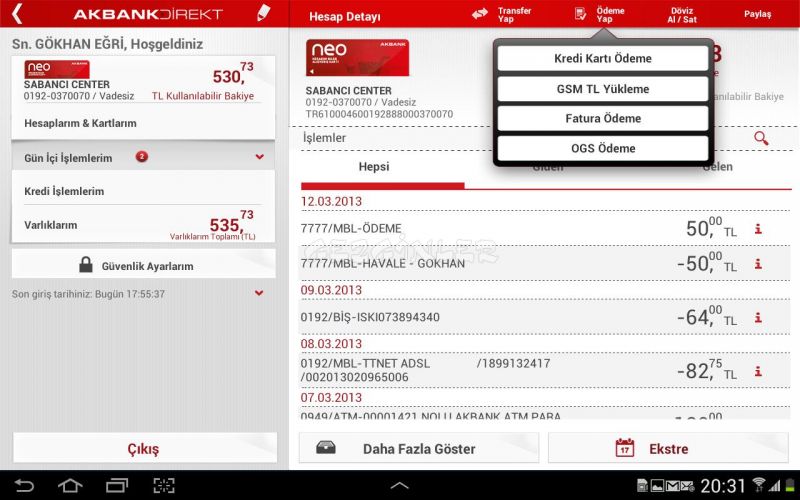This screenshot has width=800, height=500.
Task: Open Hesaplarım & Kartlarım
Action: coord(143,123)
